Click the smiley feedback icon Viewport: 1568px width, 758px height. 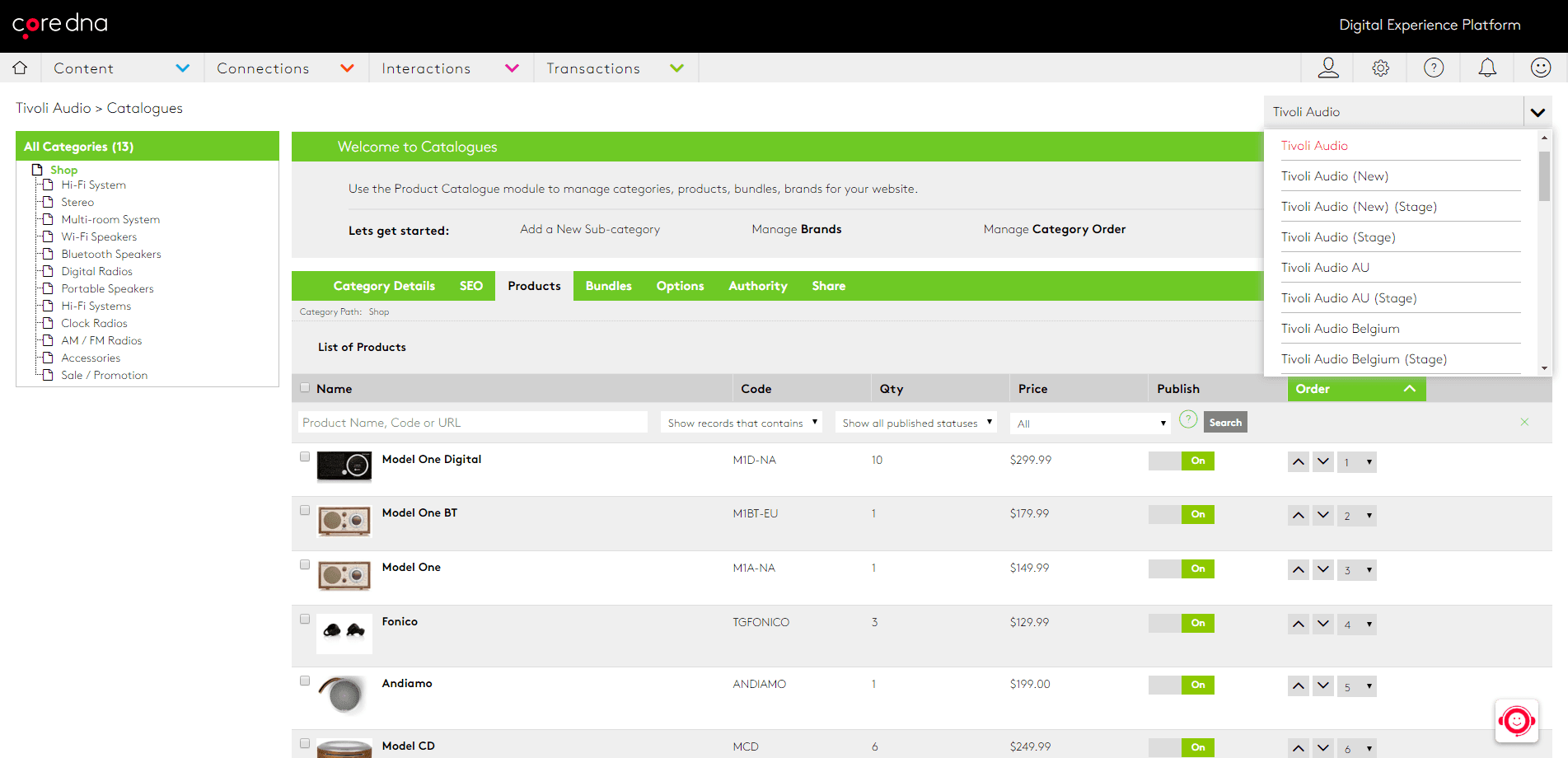point(1540,68)
